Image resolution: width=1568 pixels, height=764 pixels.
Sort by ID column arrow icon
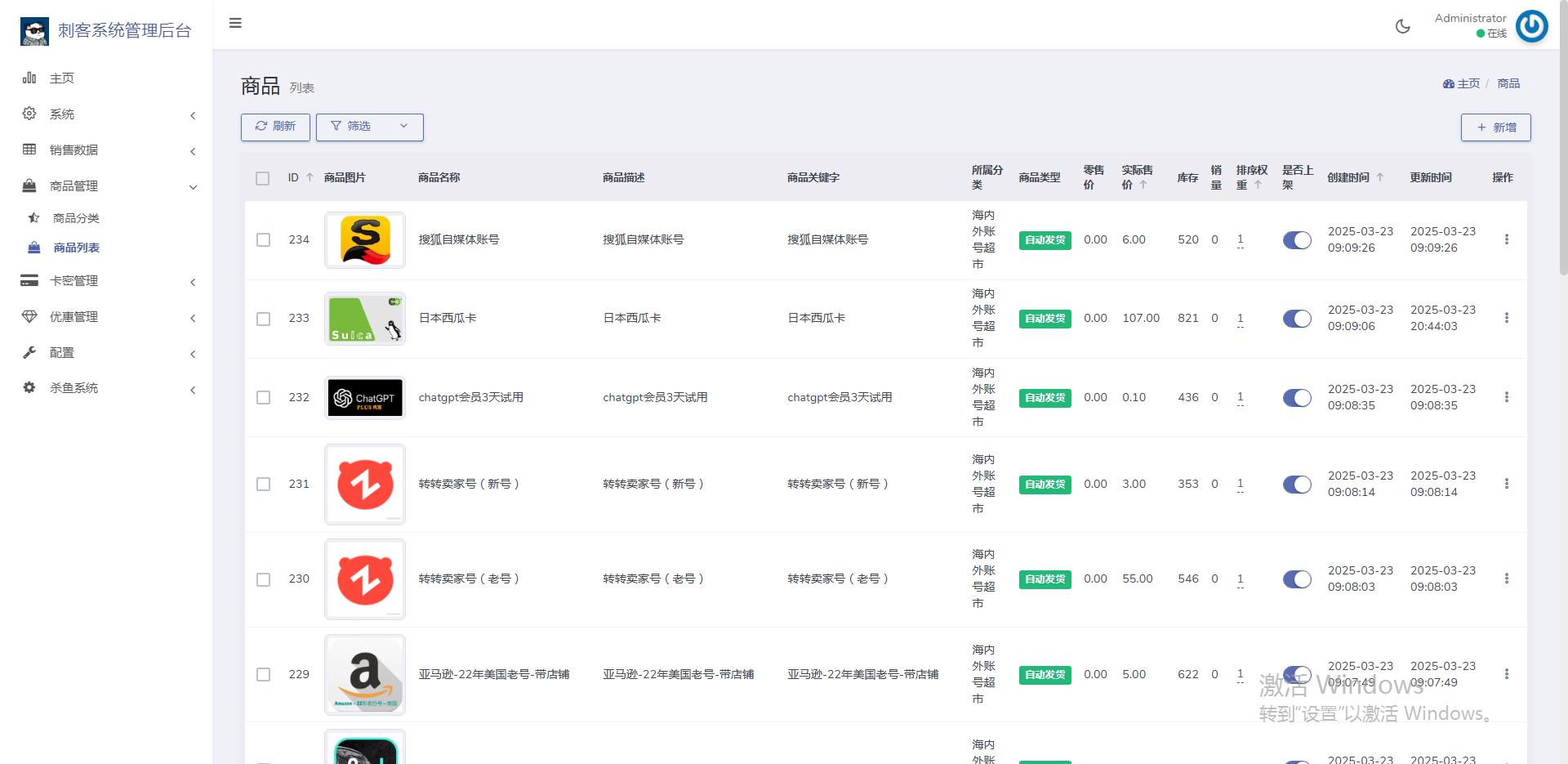click(310, 177)
